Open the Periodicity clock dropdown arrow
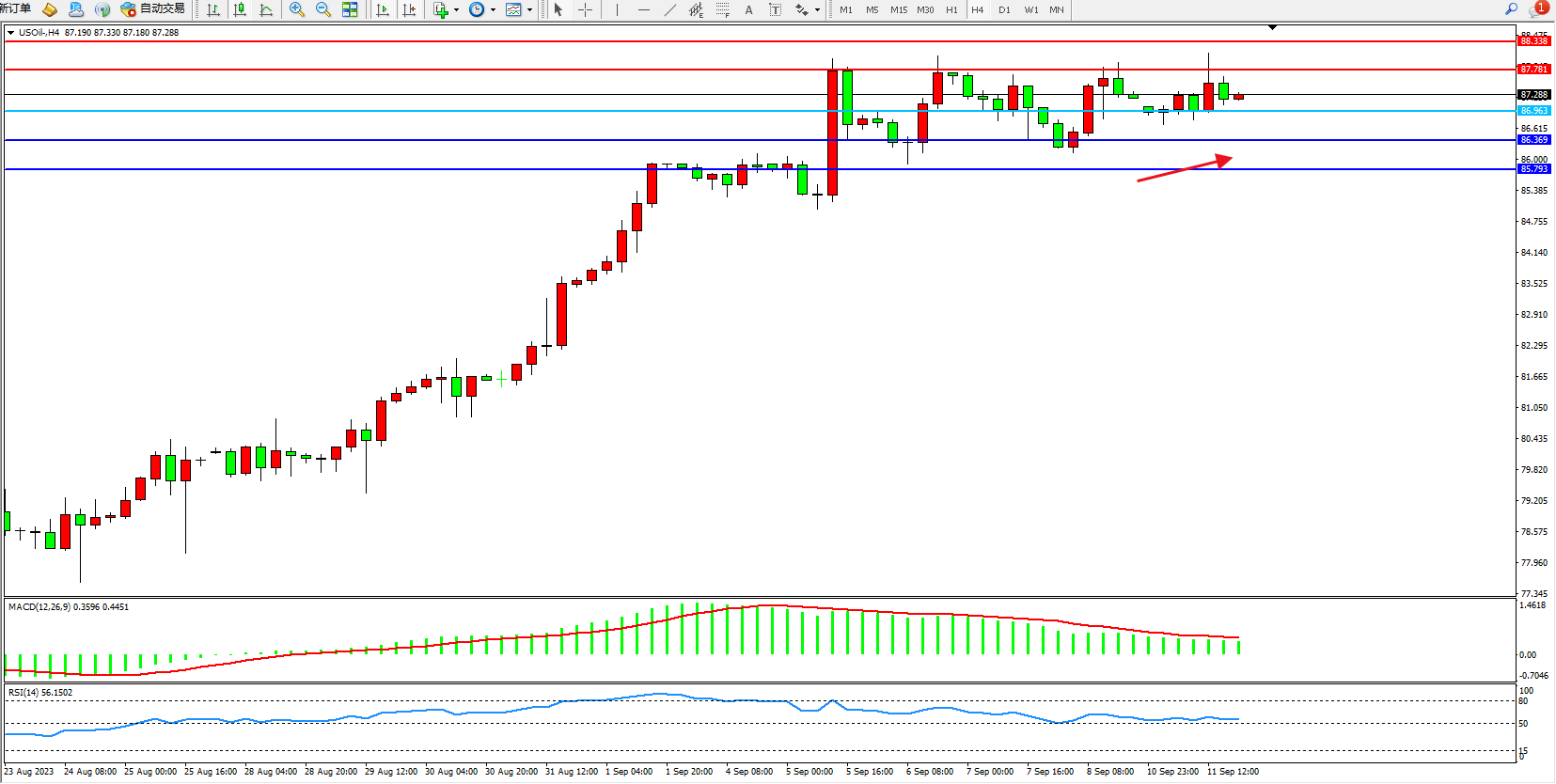This screenshot has height=784, width=1556. 494,9
